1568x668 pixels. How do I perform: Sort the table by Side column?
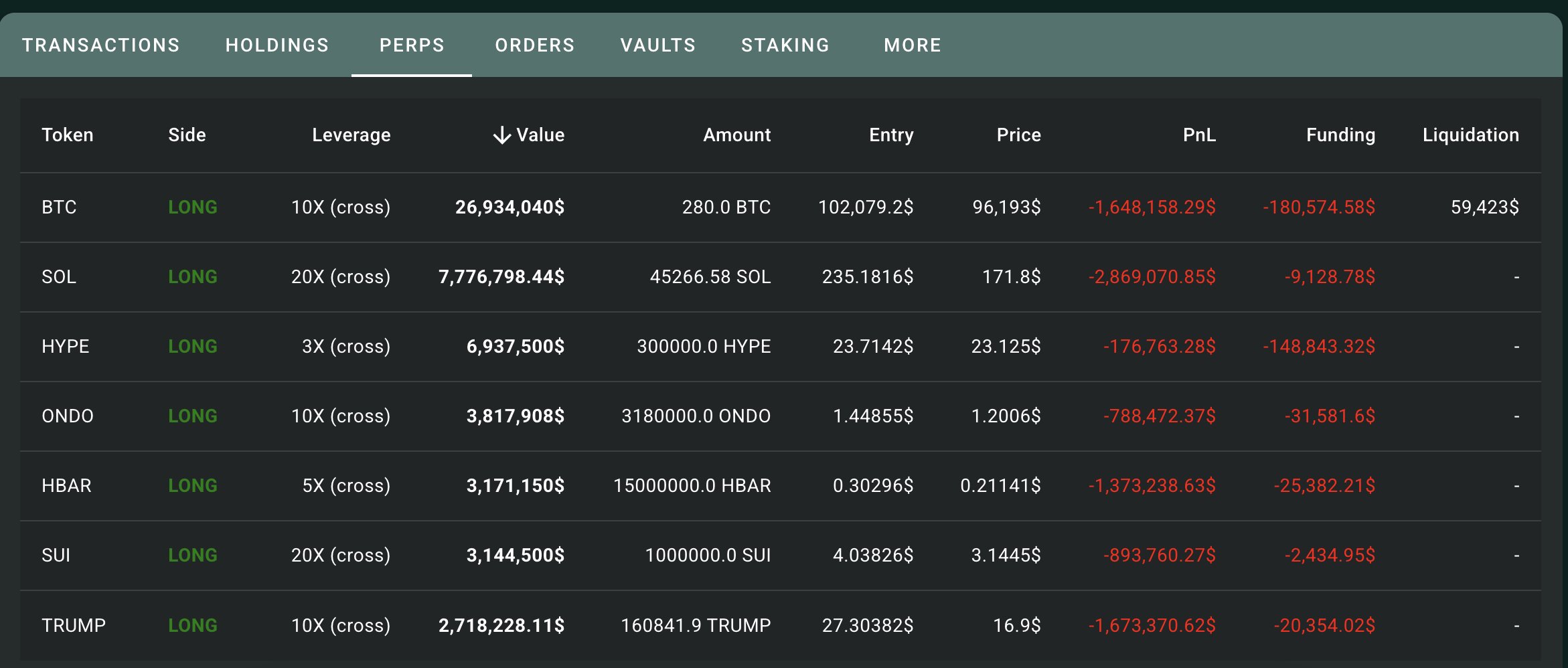pyautogui.click(x=187, y=135)
